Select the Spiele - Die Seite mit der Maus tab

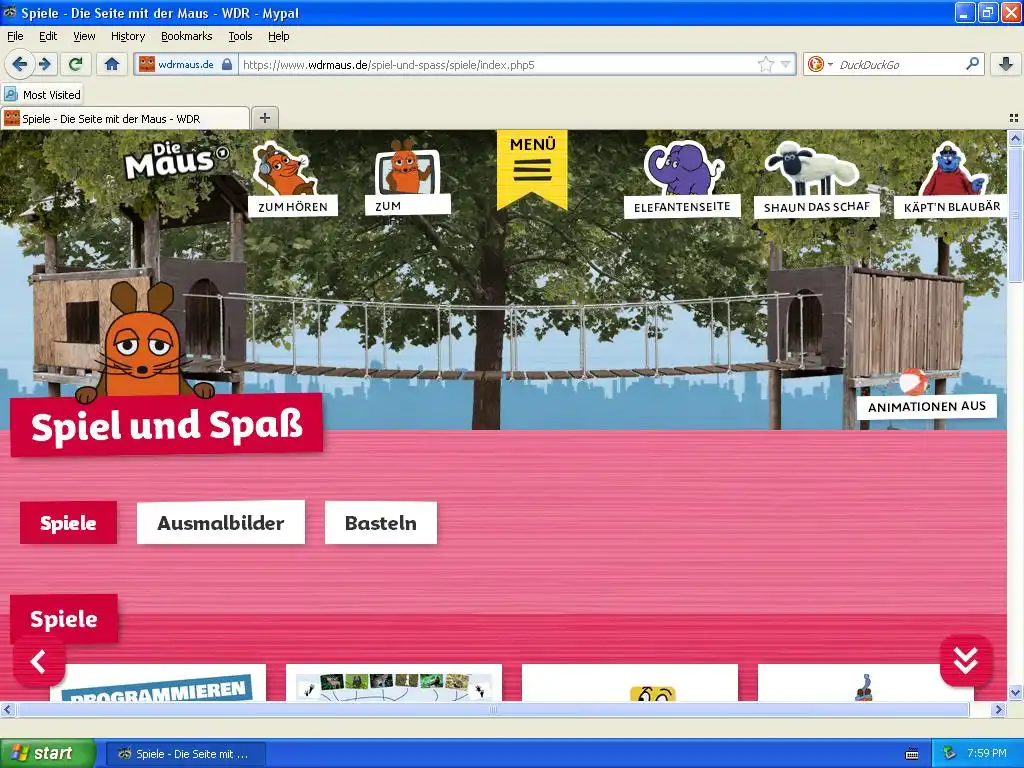tap(125, 118)
